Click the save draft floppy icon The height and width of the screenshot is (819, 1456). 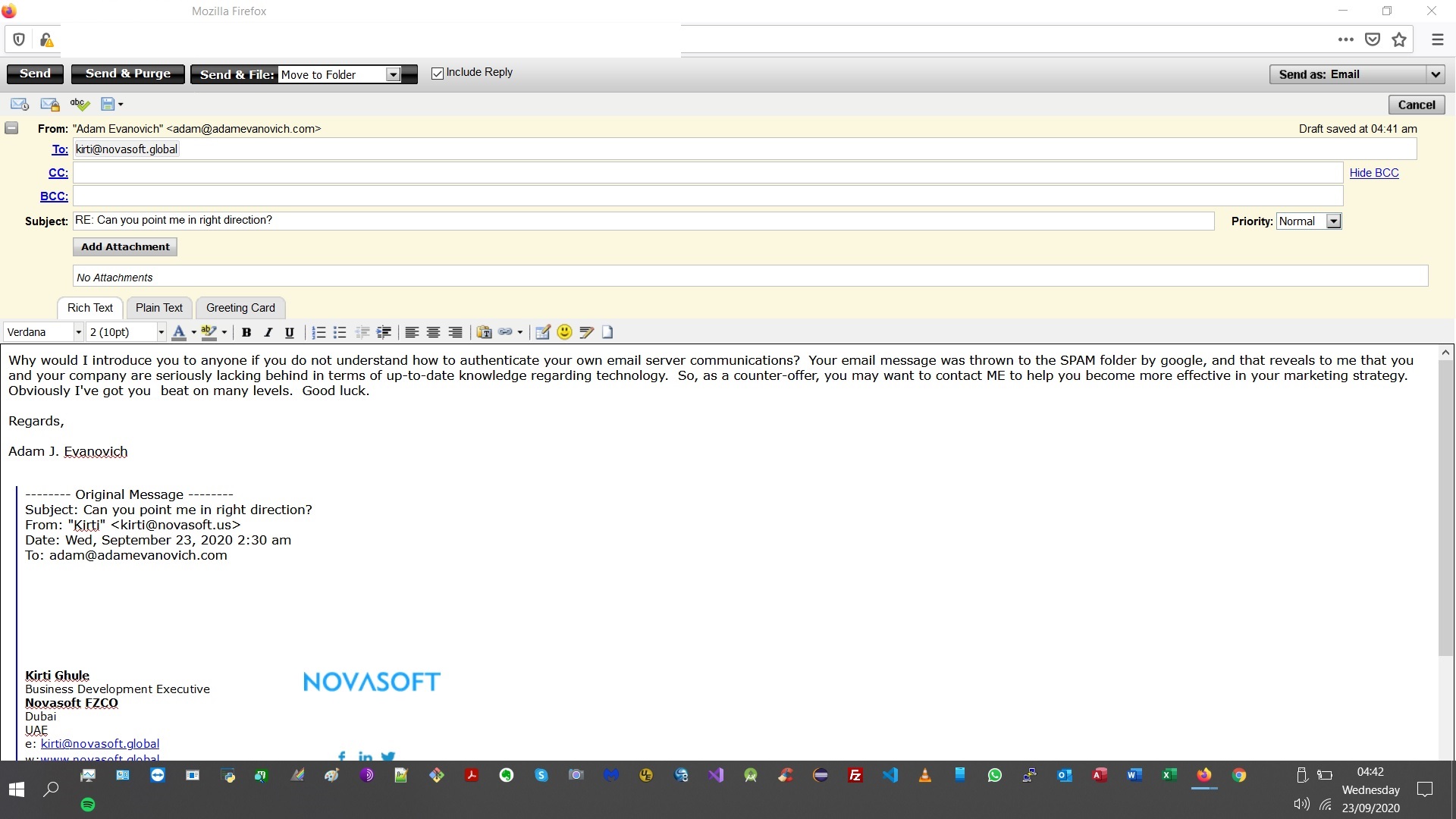[x=108, y=104]
